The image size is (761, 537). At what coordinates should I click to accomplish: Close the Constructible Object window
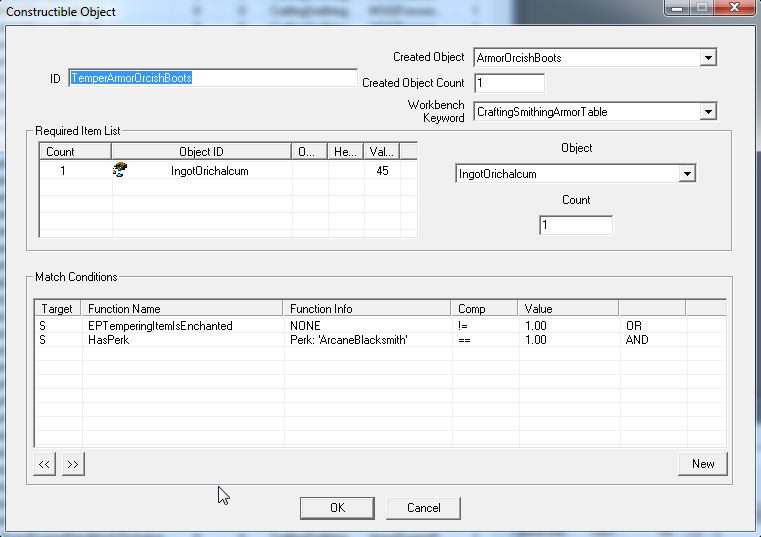tap(735, 7)
